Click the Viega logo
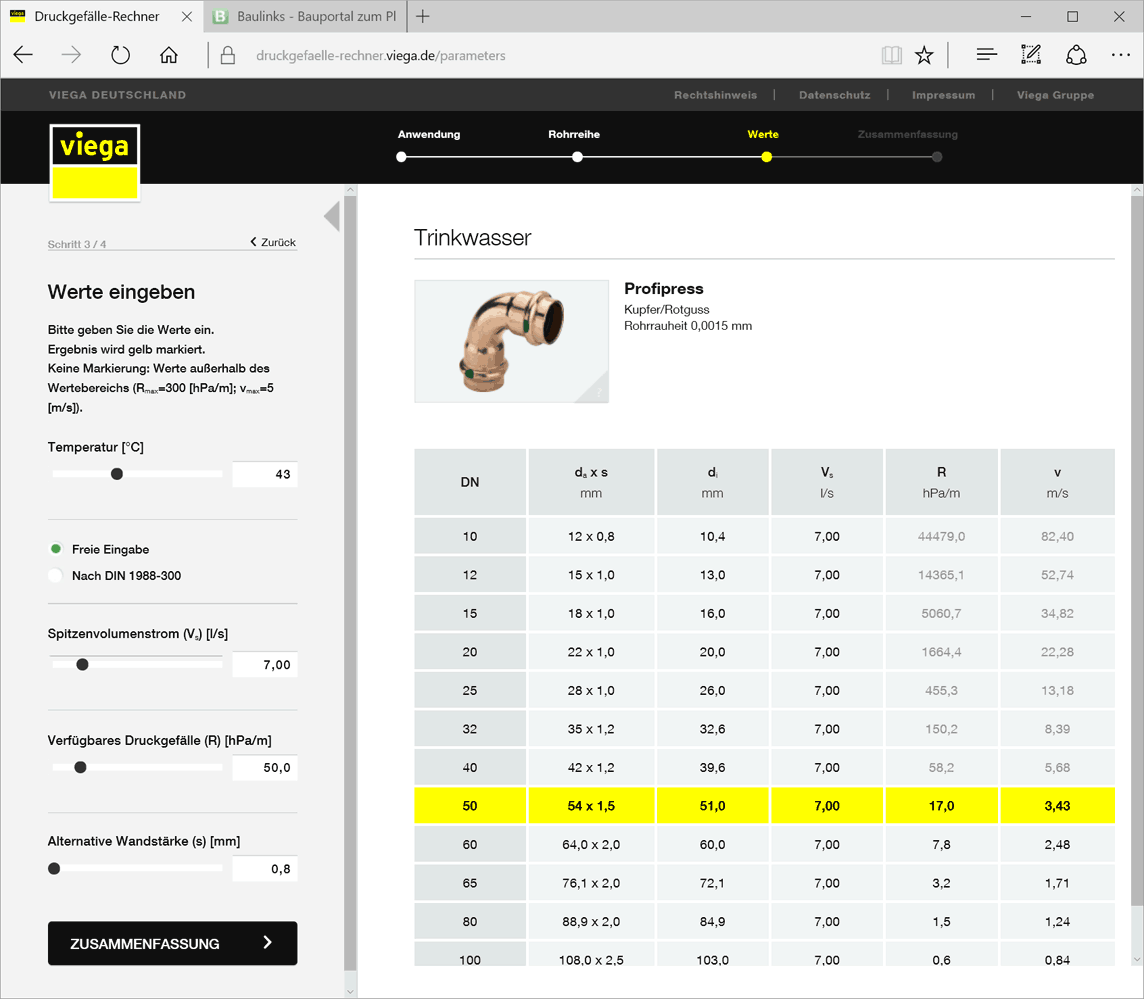Screen dimensions: 1144x999 95,162
